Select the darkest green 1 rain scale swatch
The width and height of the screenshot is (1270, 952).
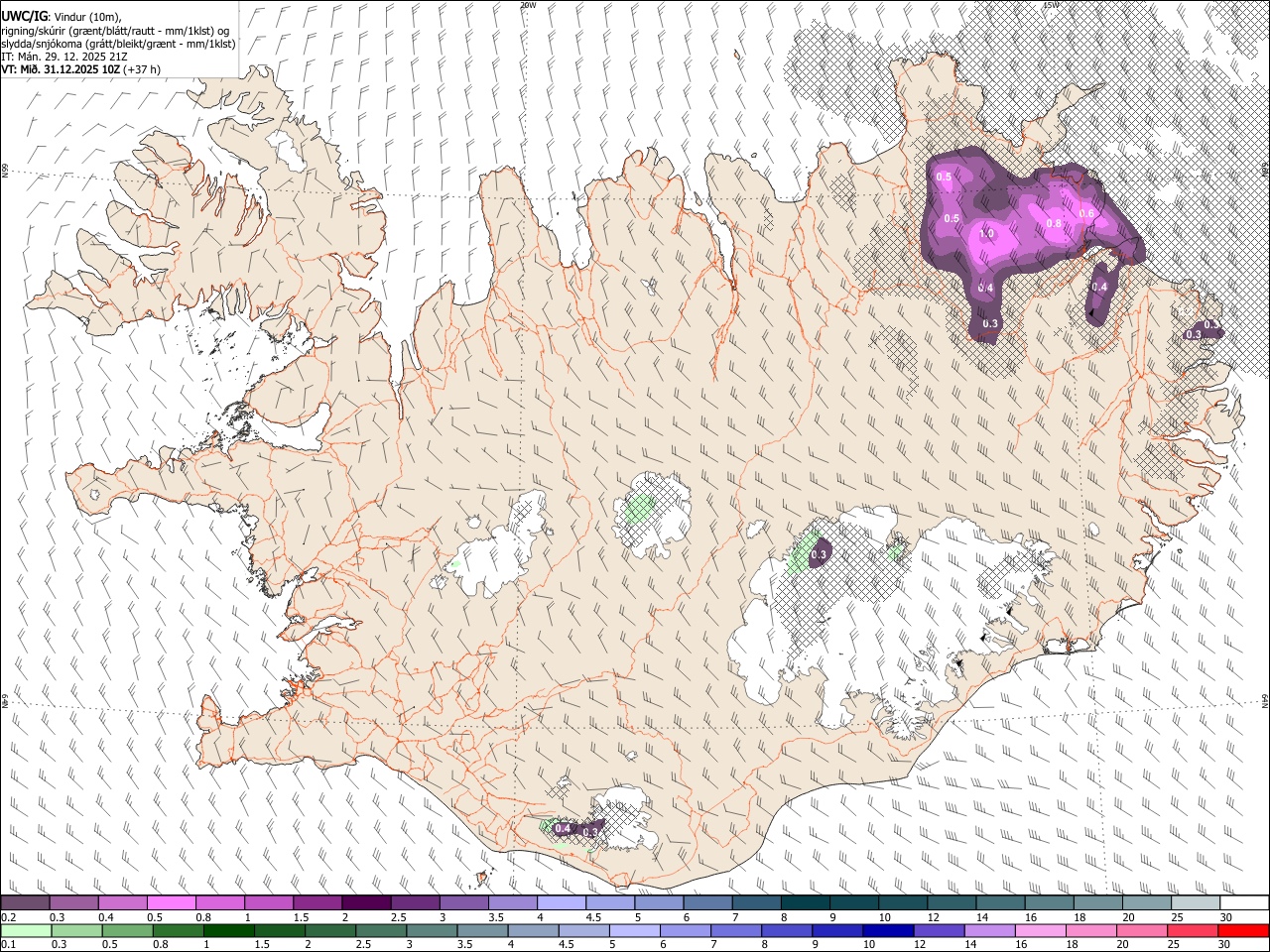[x=228, y=930]
